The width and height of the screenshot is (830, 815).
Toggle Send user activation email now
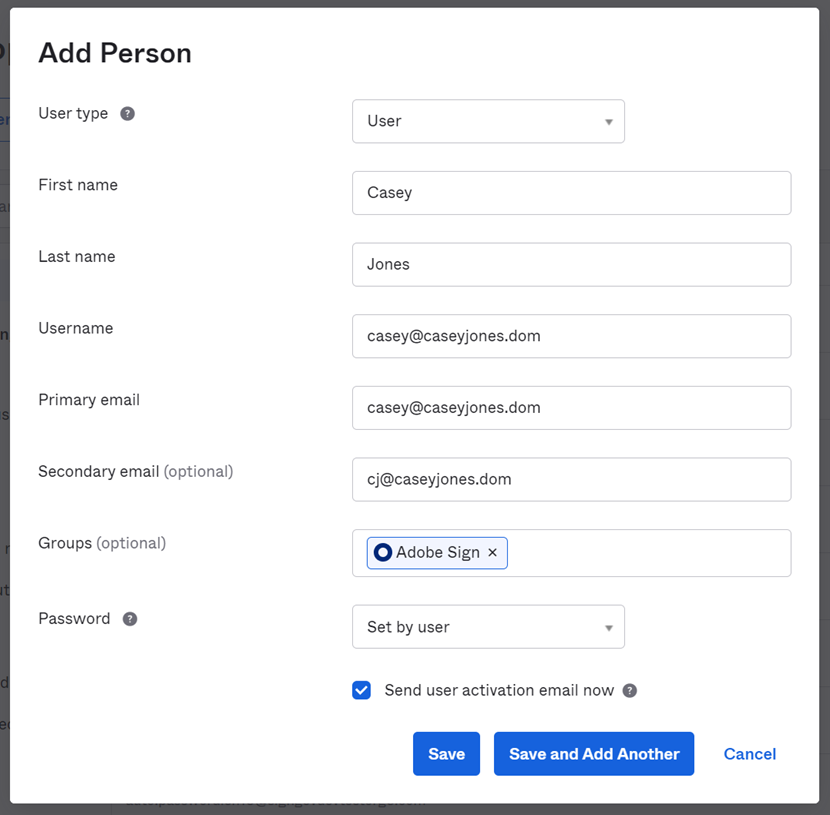tap(362, 690)
